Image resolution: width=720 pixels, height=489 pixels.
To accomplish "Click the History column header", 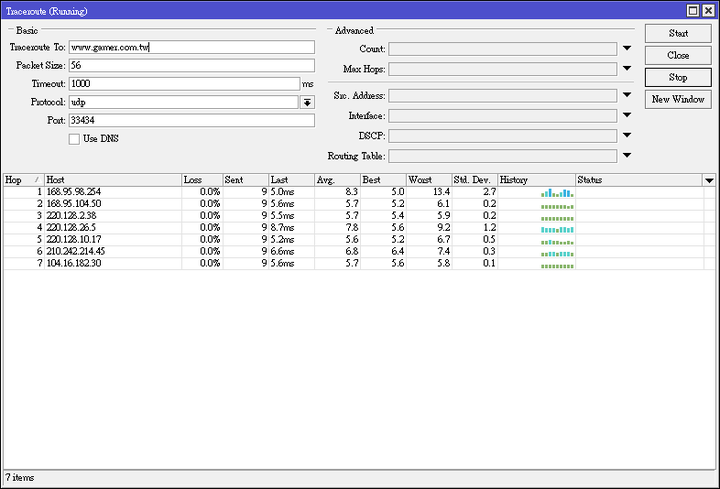I will (536, 180).
